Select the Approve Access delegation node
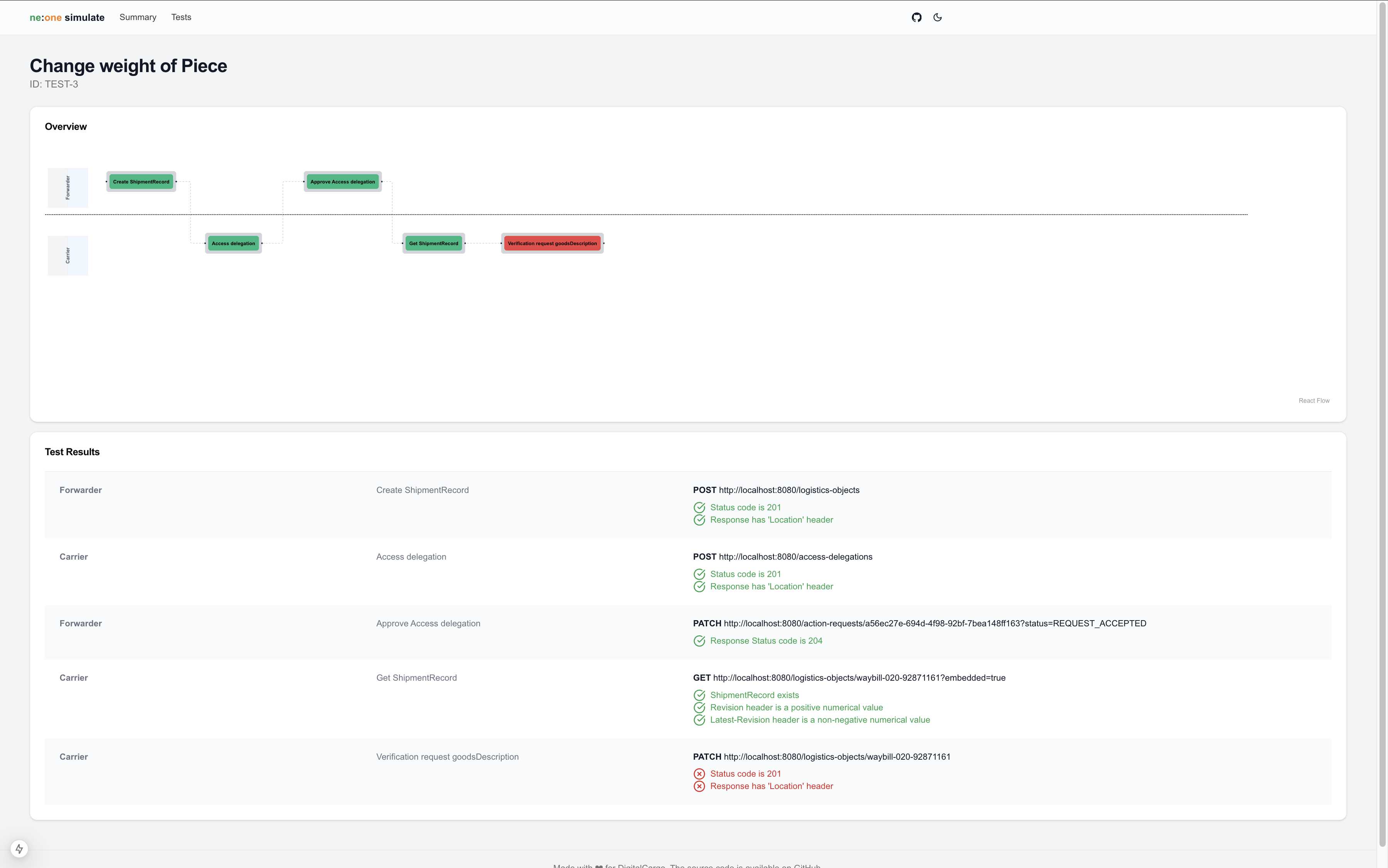 pos(343,182)
